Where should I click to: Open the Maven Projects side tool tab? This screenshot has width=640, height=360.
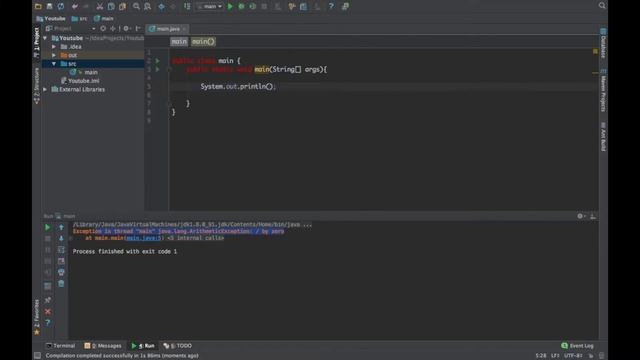point(603,91)
